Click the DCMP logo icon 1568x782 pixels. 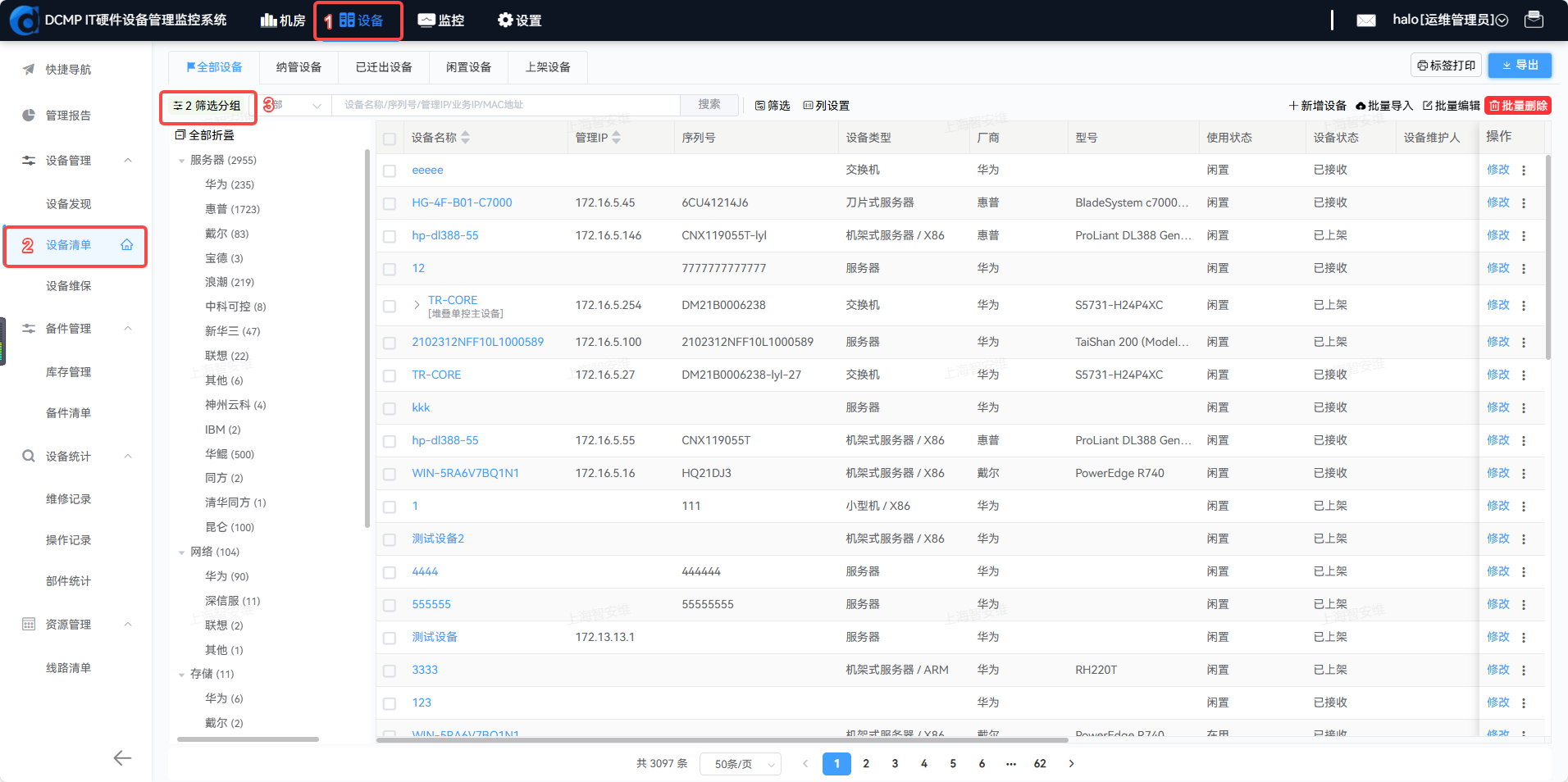click(x=24, y=20)
